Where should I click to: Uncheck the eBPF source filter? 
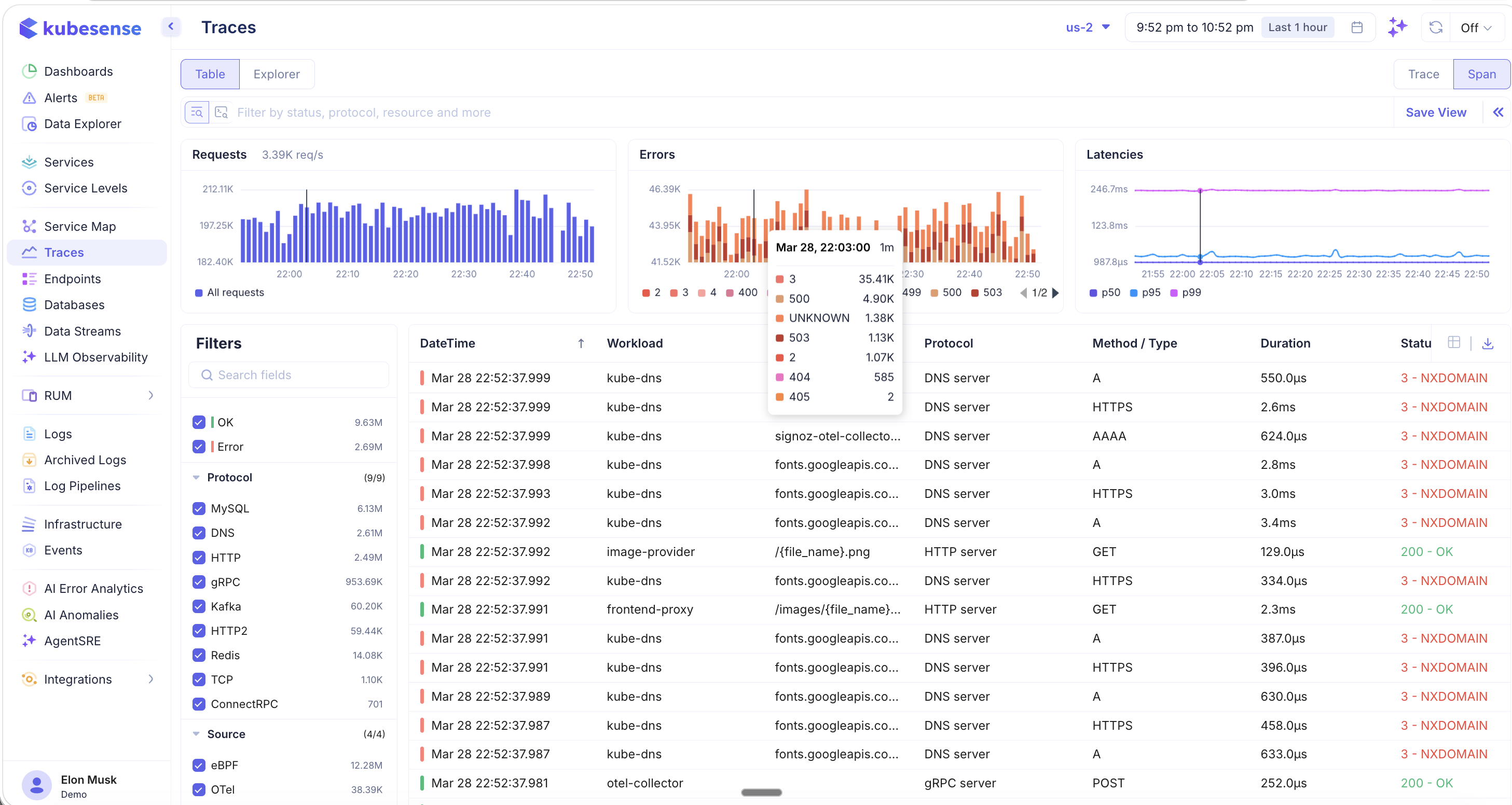(199, 765)
